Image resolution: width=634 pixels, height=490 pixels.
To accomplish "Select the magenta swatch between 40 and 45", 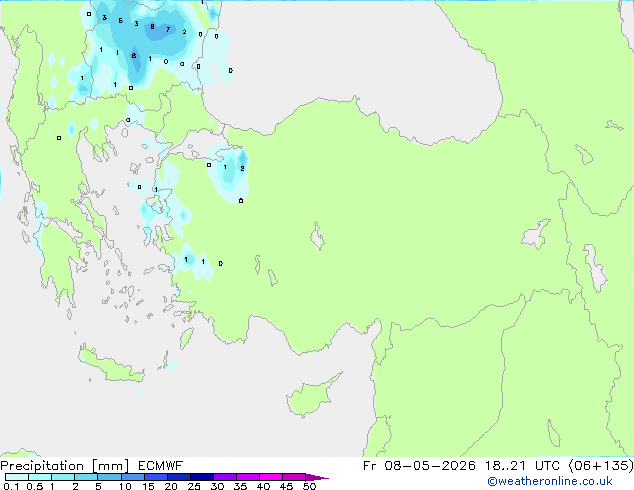I will click(x=271, y=477).
